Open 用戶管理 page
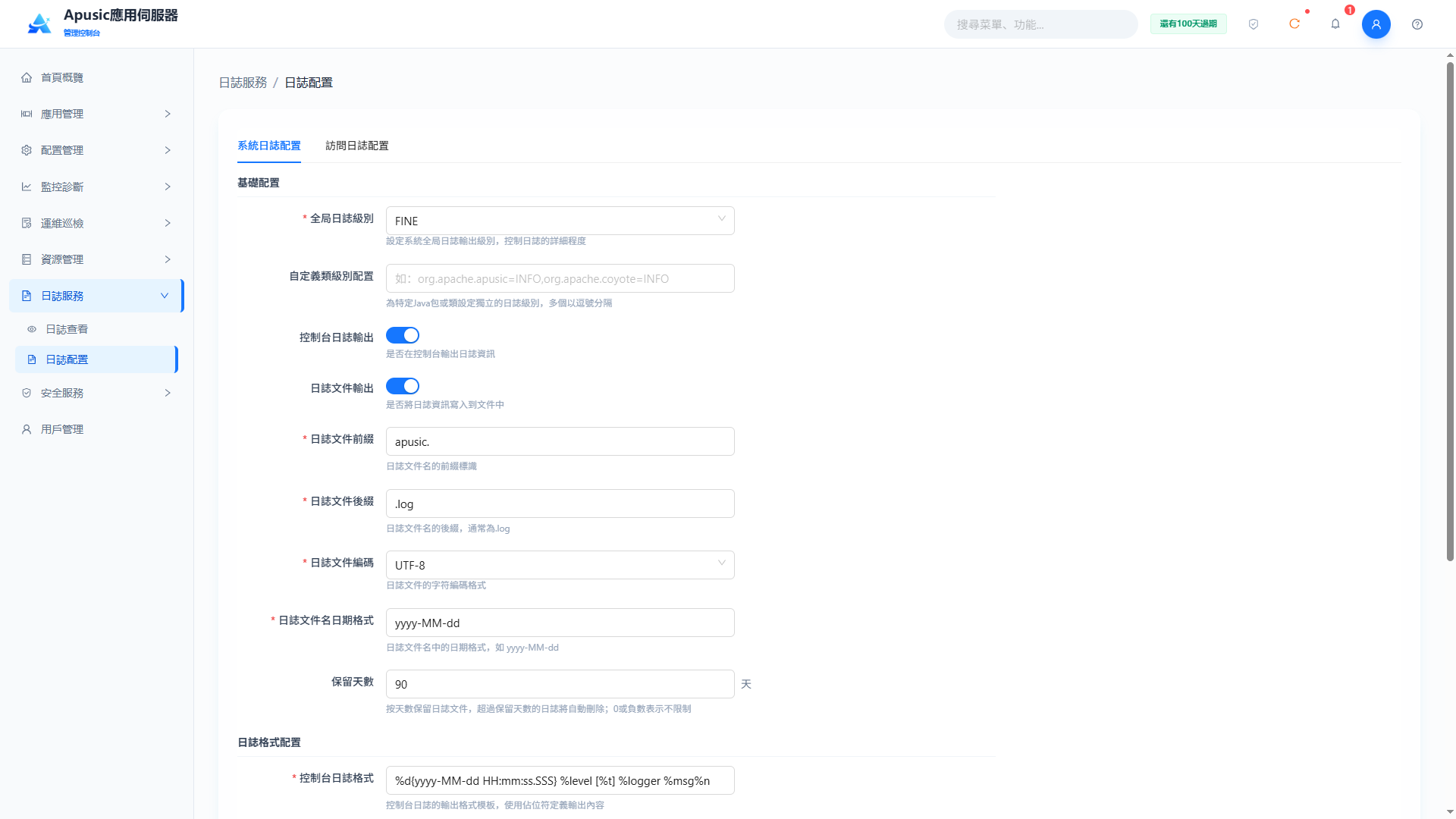Image resolution: width=1456 pixels, height=819 pixels. pos(96,429)
